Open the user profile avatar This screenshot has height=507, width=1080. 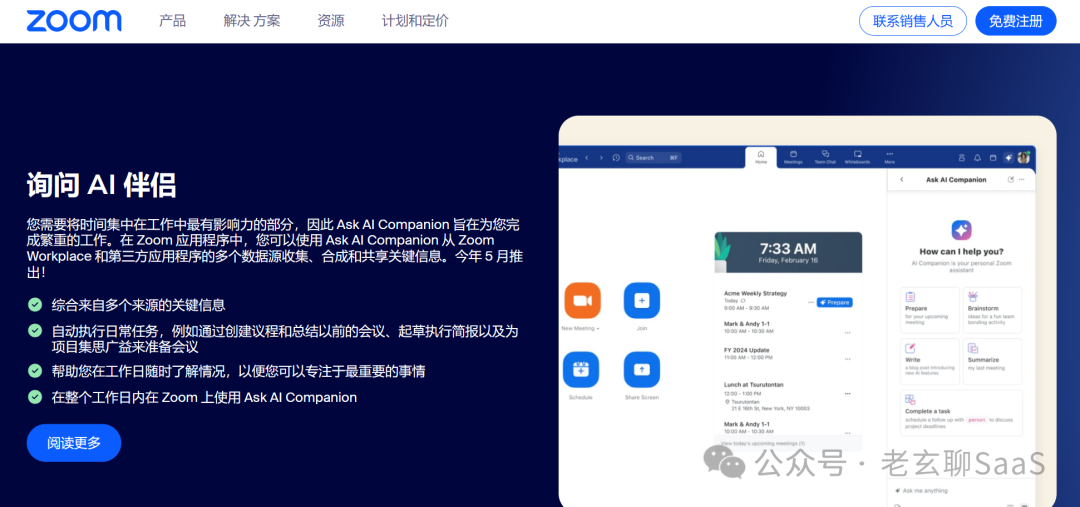(x=1023, y=157)
